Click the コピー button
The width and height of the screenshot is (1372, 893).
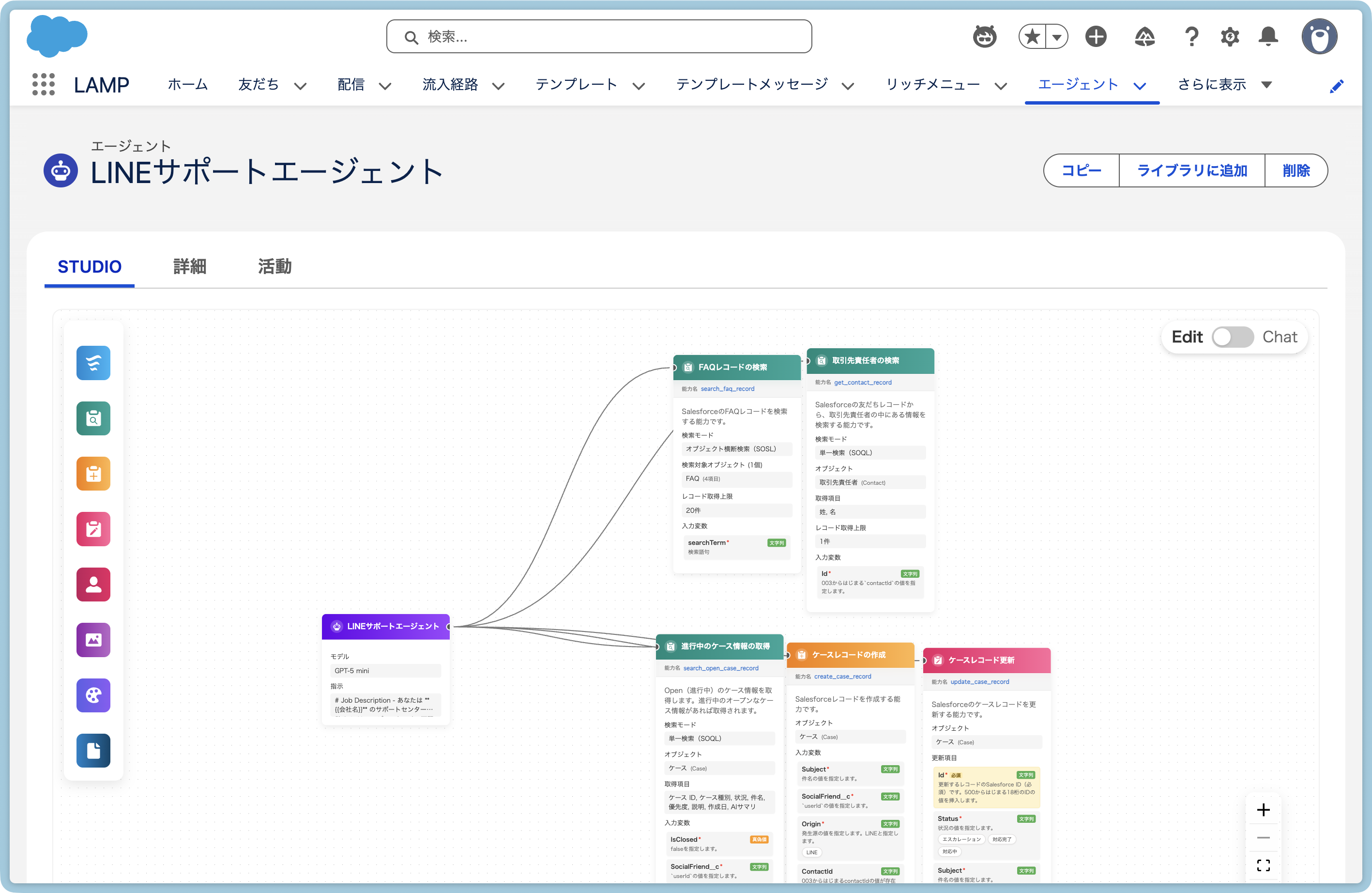(1081, 170)
